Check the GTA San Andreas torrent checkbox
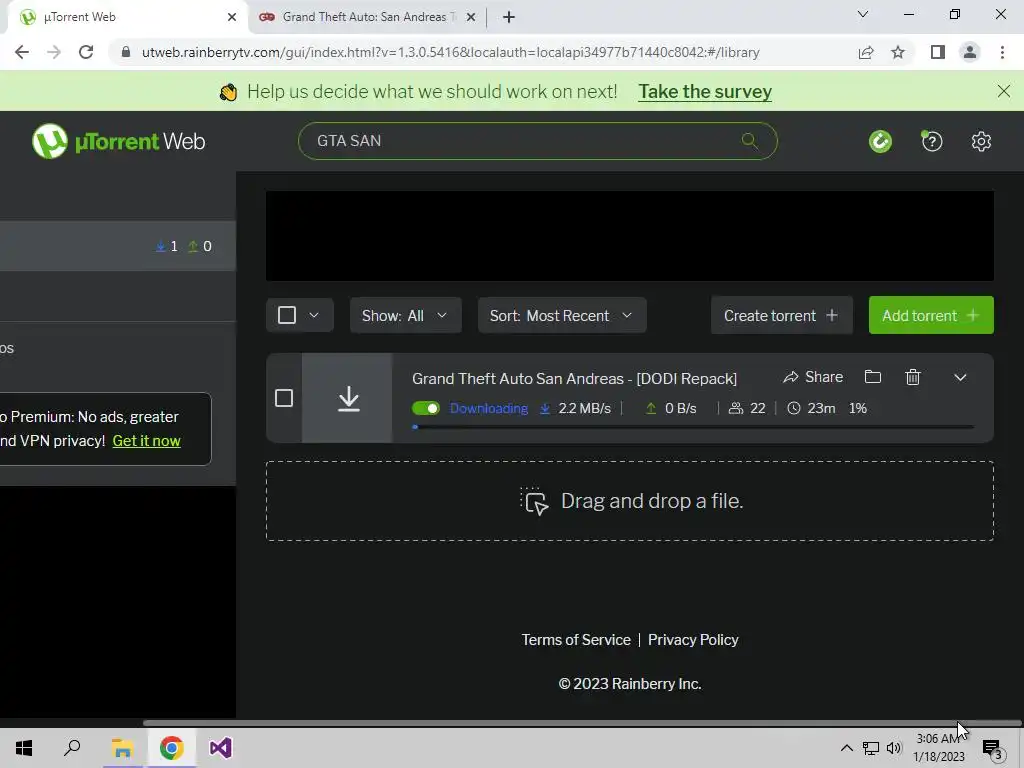 pyautogui.click(x=283, y=398)
